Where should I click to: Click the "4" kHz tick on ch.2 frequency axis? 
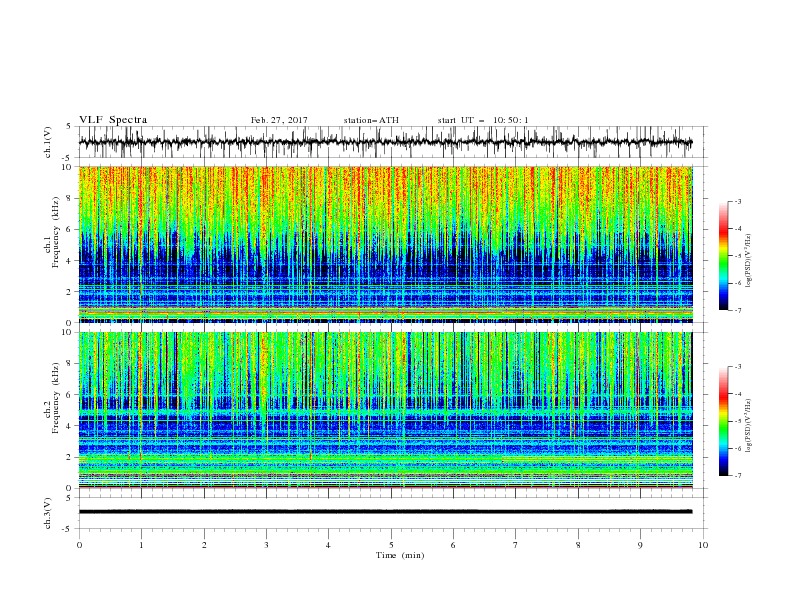pyautogui.click(x=69, y=426)
